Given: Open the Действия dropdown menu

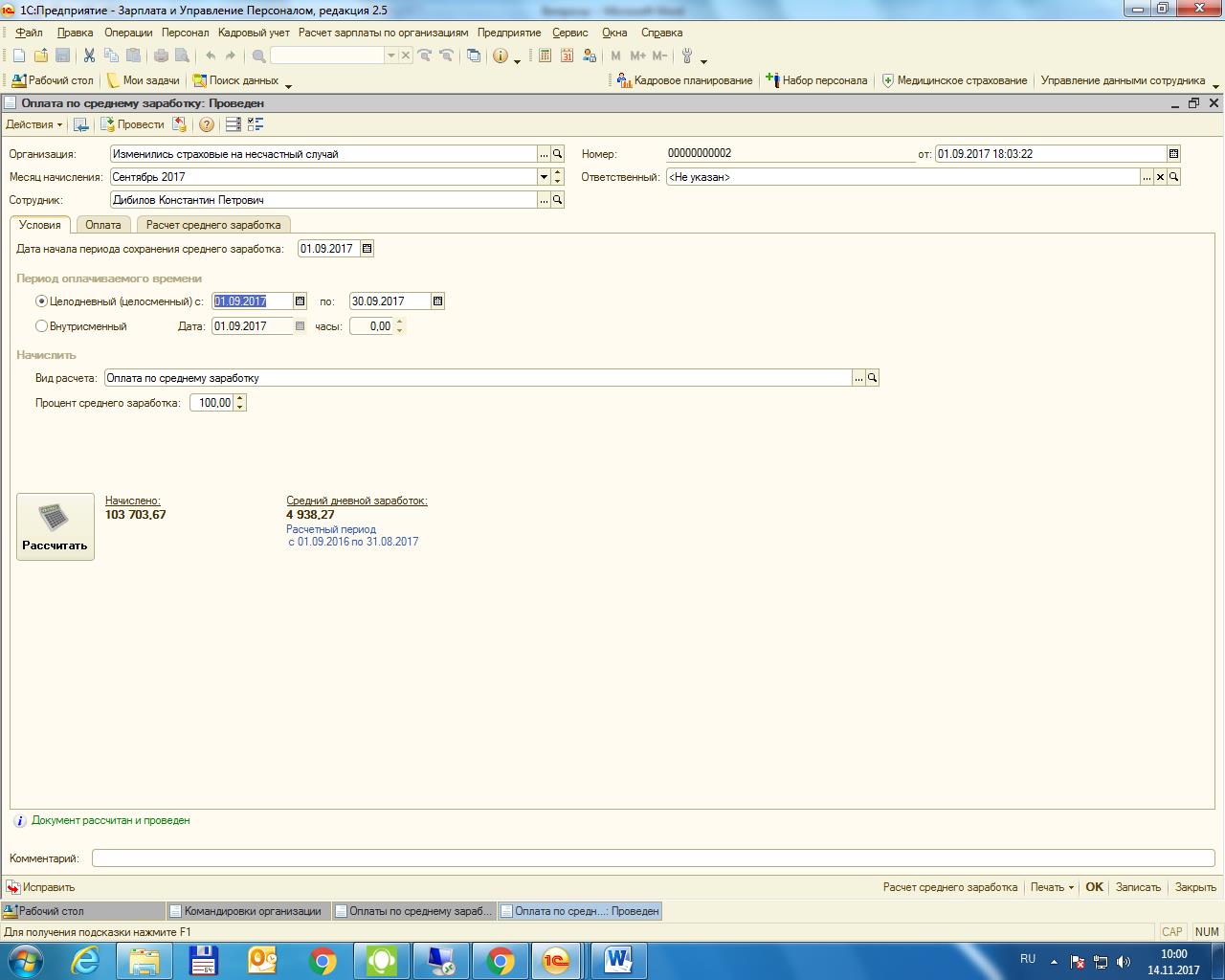Looking at the screenshot, I should coord(33,124).
